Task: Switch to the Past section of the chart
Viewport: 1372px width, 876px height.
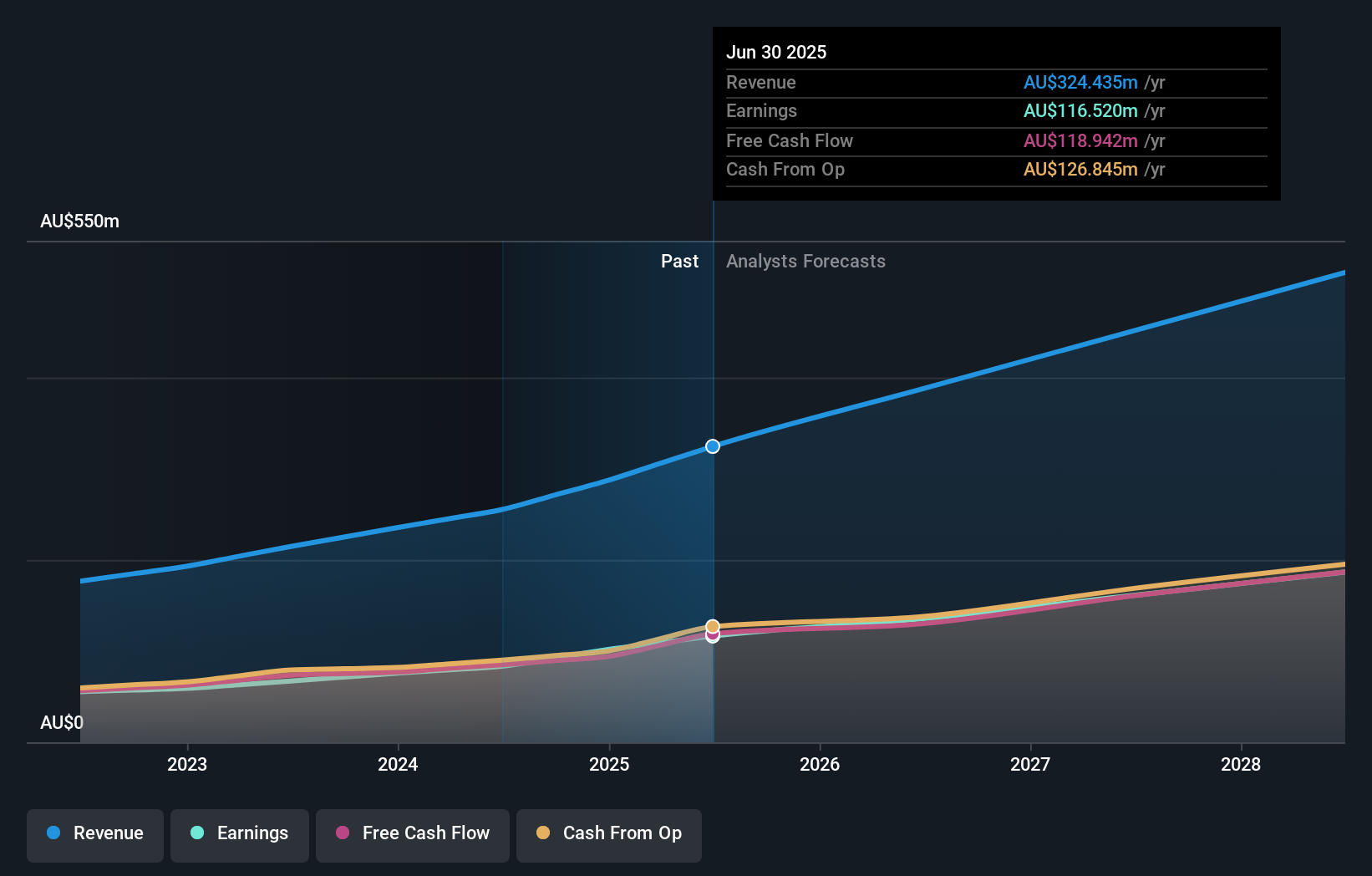Action: (679, 261)
